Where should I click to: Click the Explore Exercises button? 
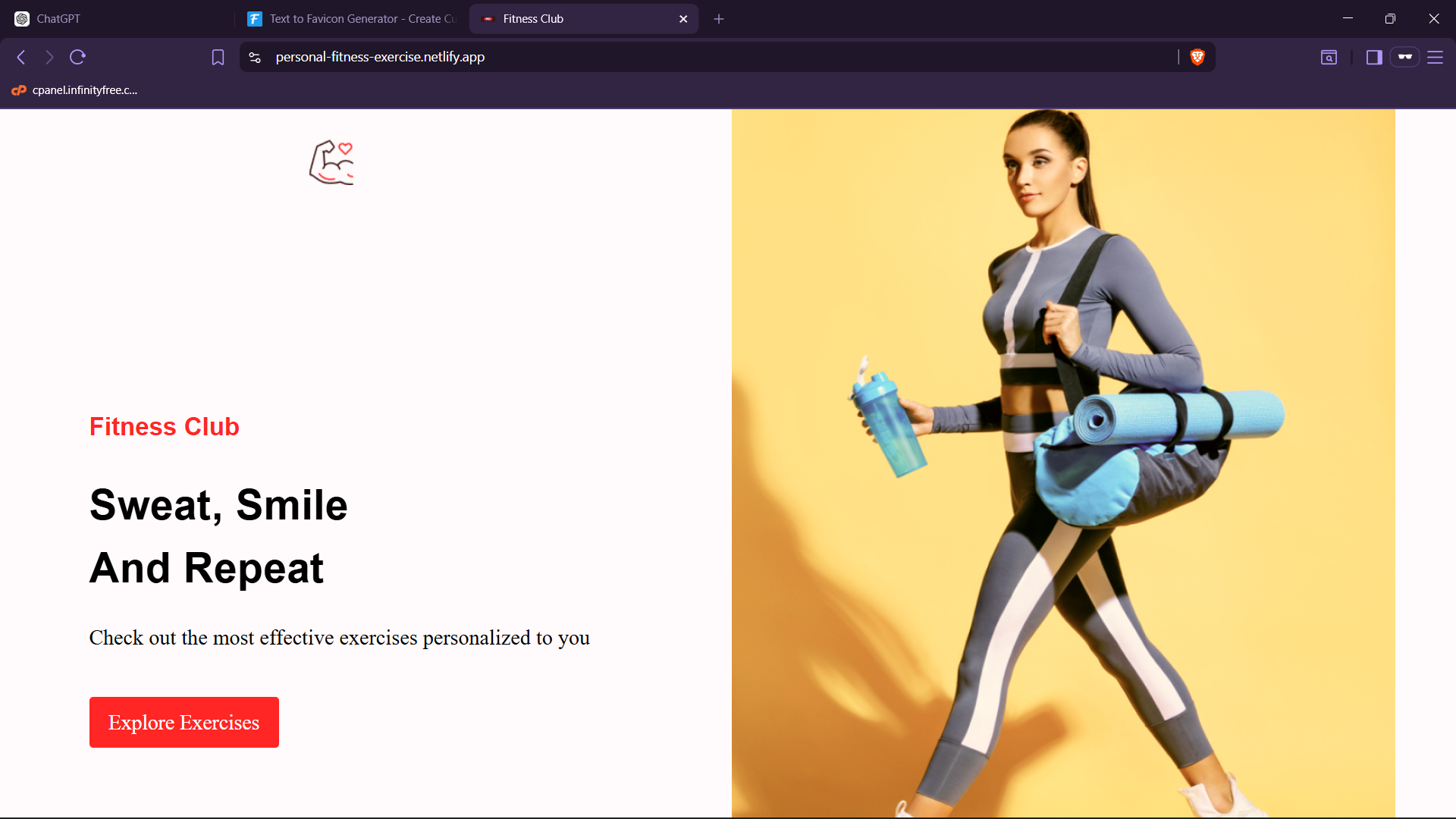(184, 722)
